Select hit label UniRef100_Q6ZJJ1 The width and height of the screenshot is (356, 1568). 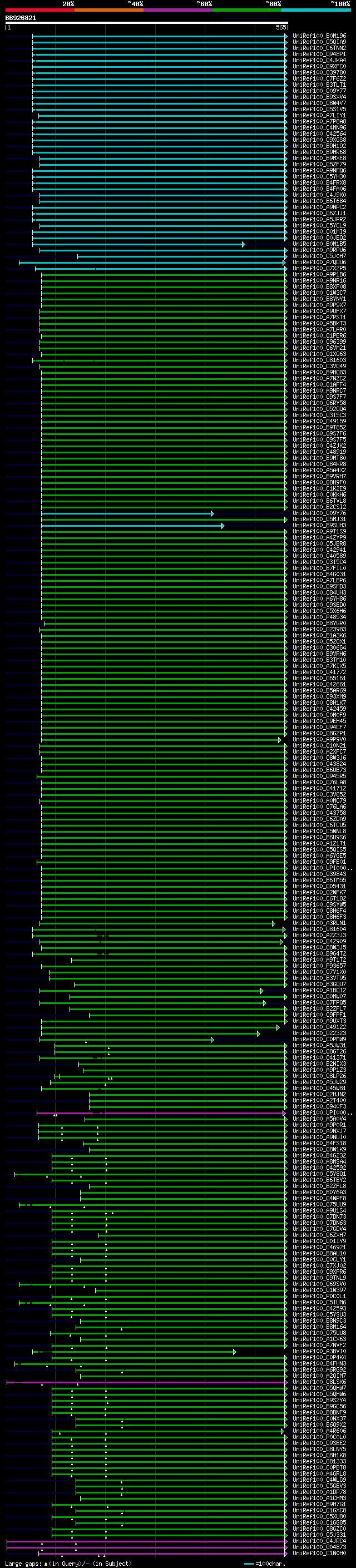(x=319, y=213)
